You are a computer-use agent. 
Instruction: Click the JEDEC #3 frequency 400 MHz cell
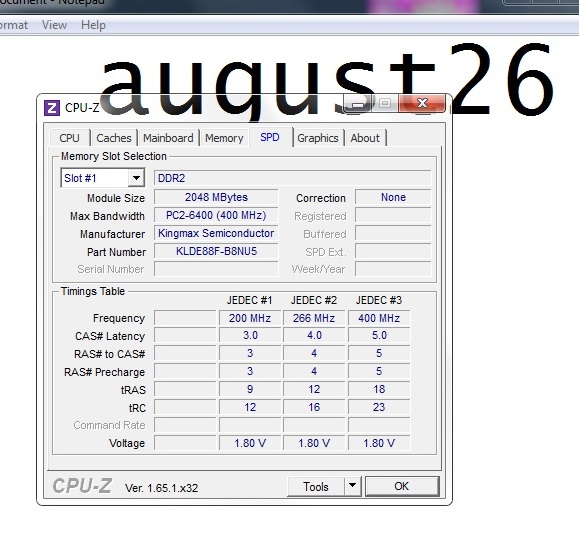[379, 318]
